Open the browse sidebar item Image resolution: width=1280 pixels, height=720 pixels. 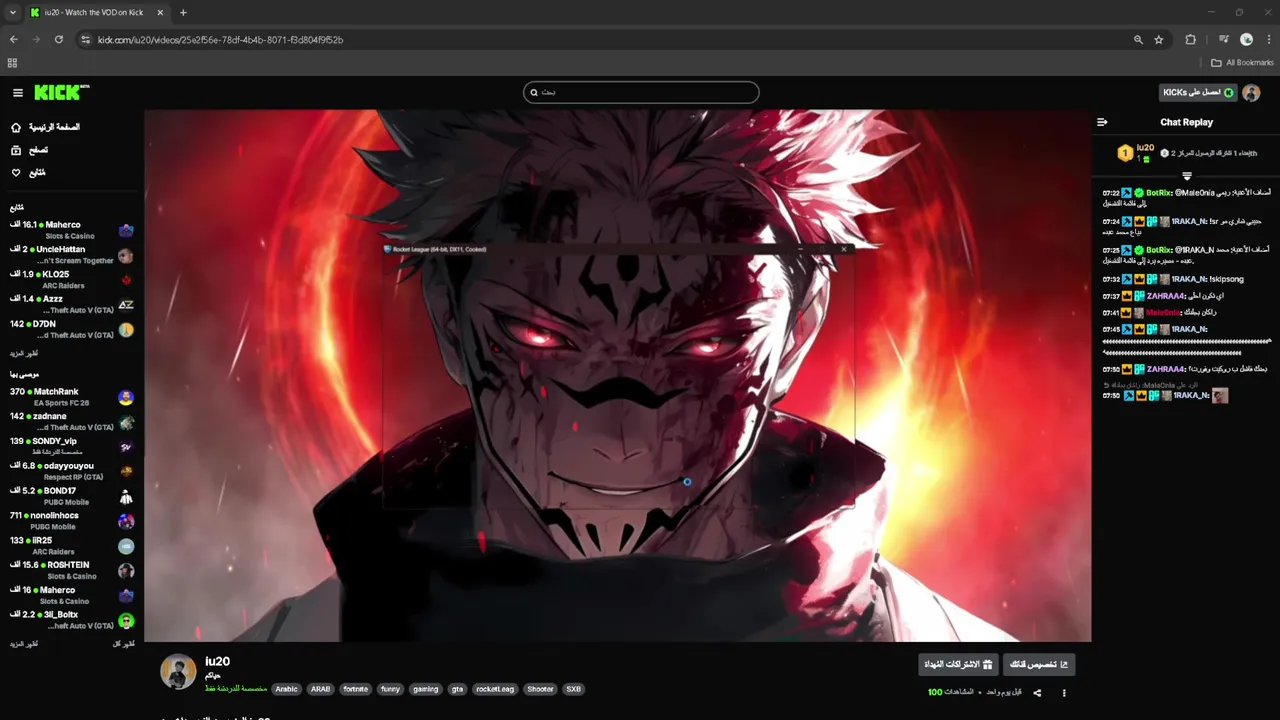coord(30,150)
